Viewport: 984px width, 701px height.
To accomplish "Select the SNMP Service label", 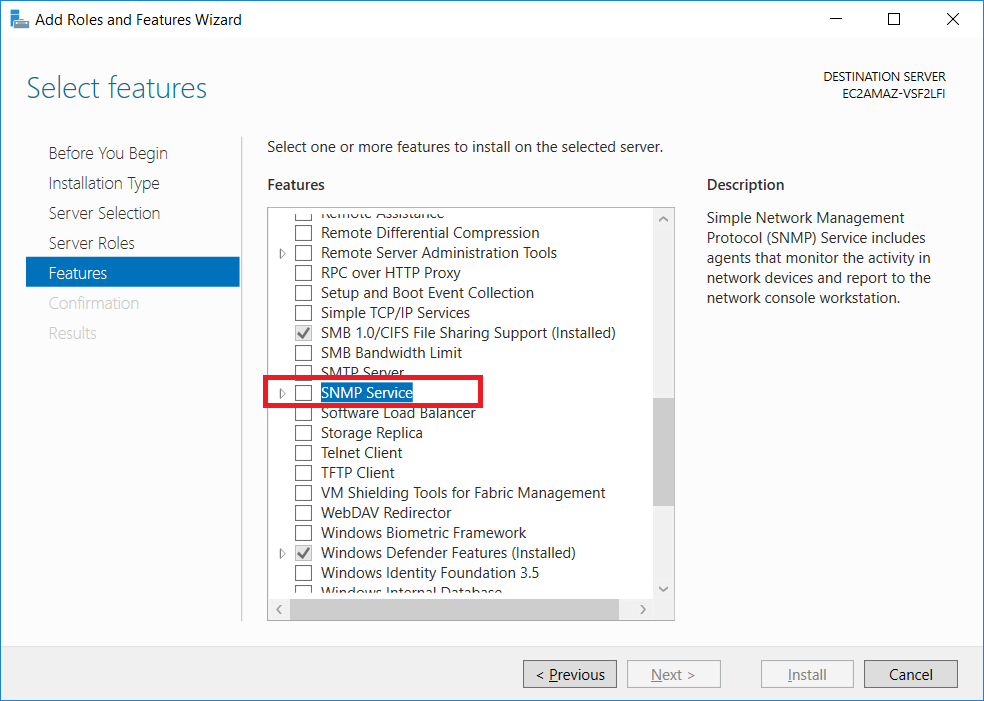I will pyautogui.click(x=366, y=393).
